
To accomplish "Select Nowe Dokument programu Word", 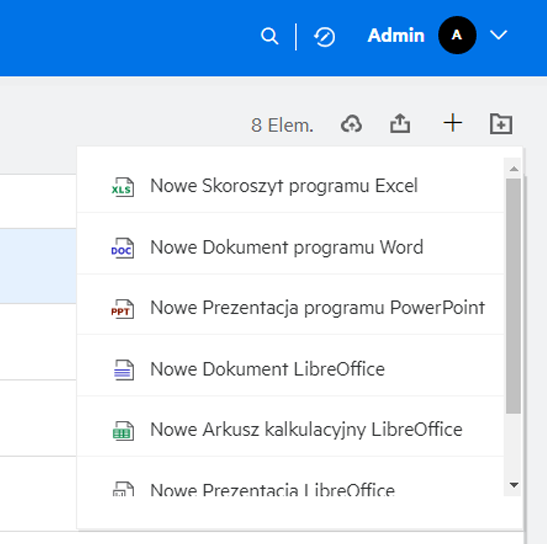I will tap(290, 247).
